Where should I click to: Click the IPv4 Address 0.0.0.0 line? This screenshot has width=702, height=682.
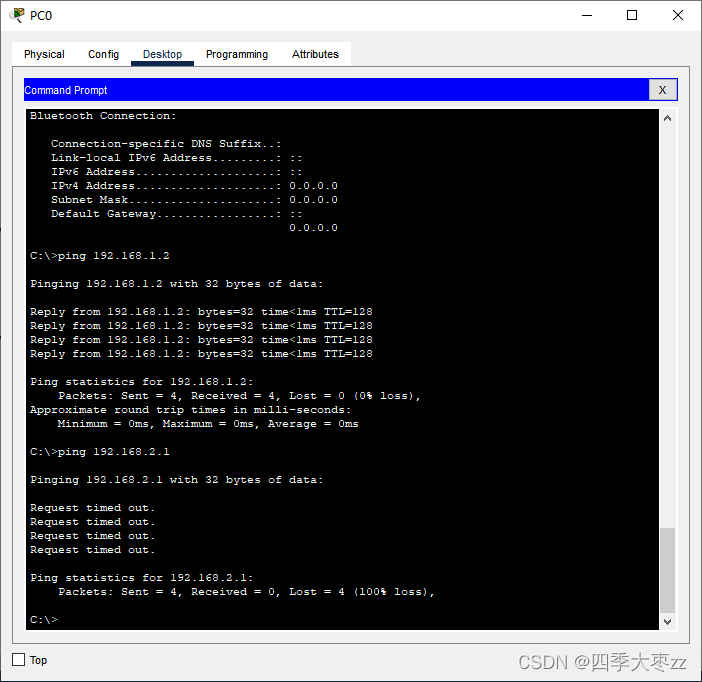[194, 186]
